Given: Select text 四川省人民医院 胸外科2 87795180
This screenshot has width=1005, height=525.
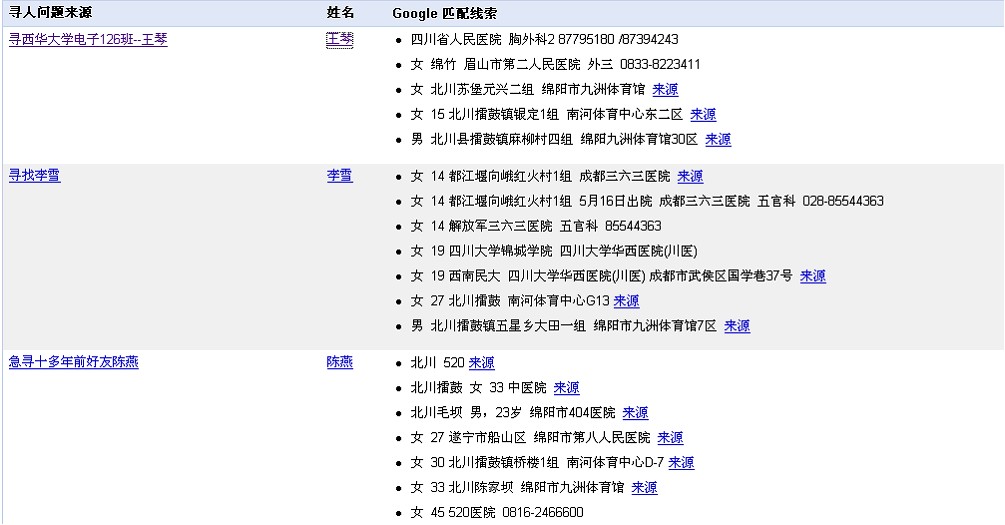Looking at the screenshot, I should point(544,40).
